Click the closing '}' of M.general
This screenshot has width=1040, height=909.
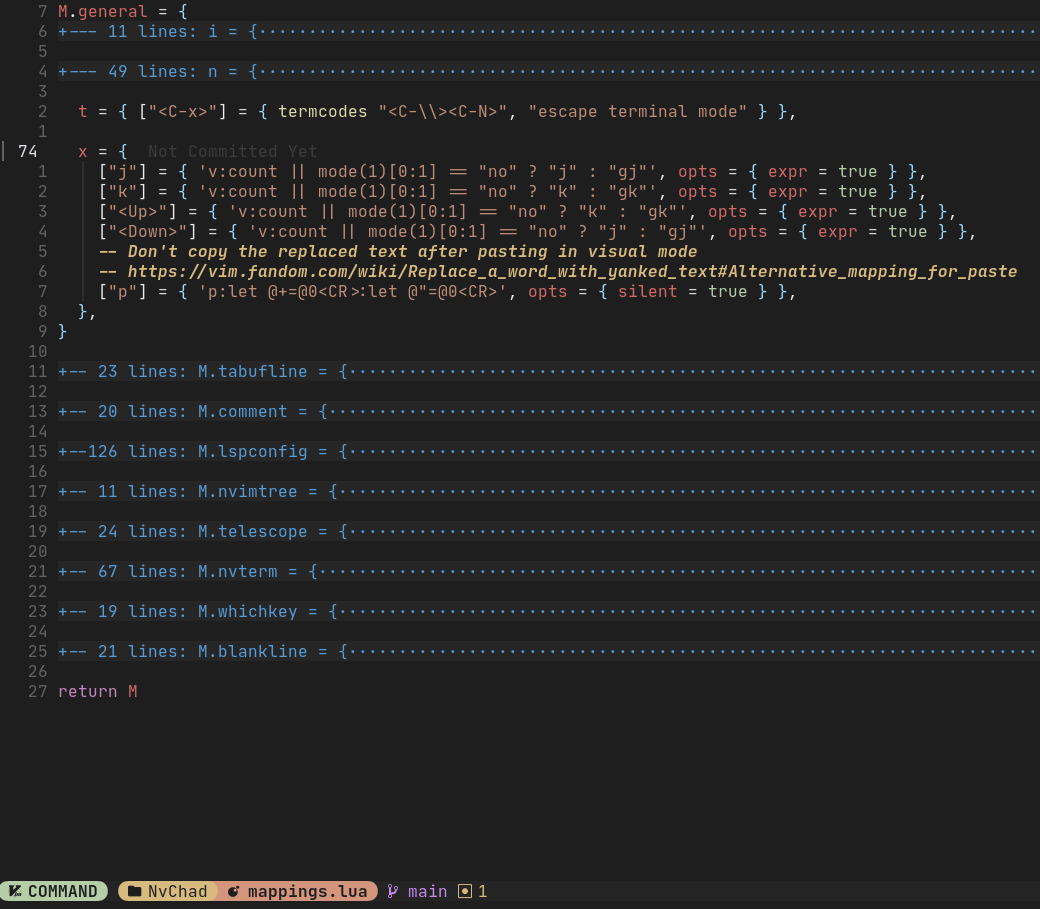63,331
